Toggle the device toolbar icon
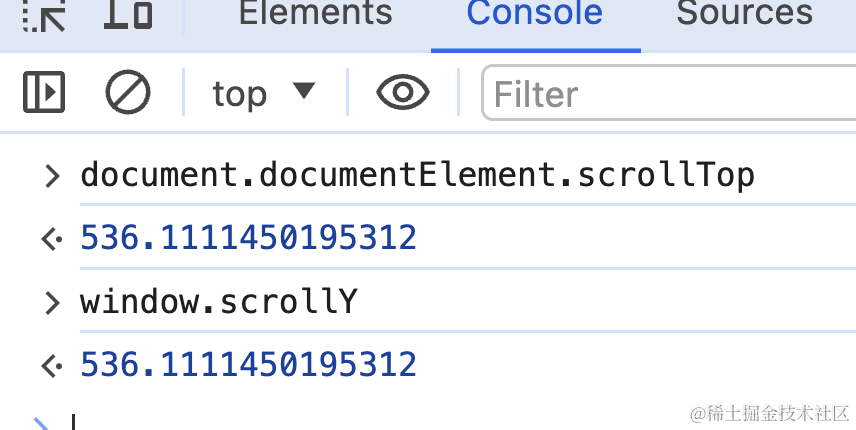Image resolution: width=856 pixels, height=430 pixels. [129, 14]
